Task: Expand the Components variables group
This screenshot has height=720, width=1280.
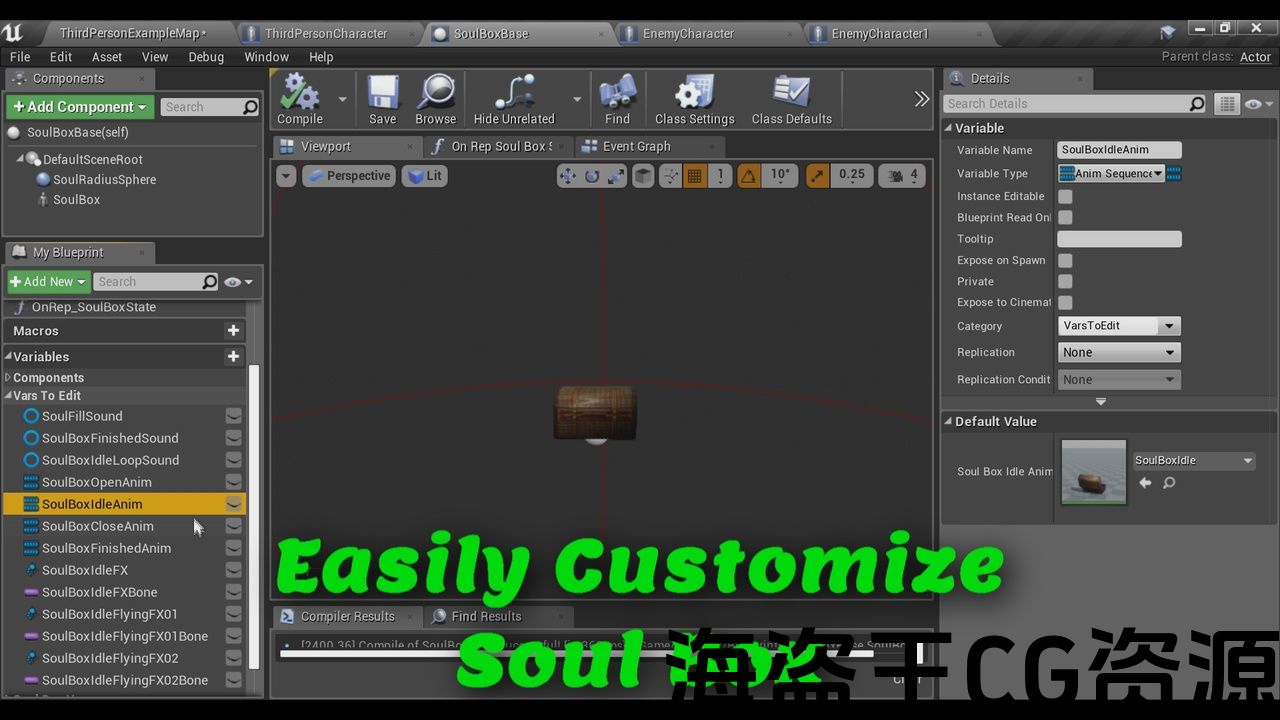Action: (9, 378)
